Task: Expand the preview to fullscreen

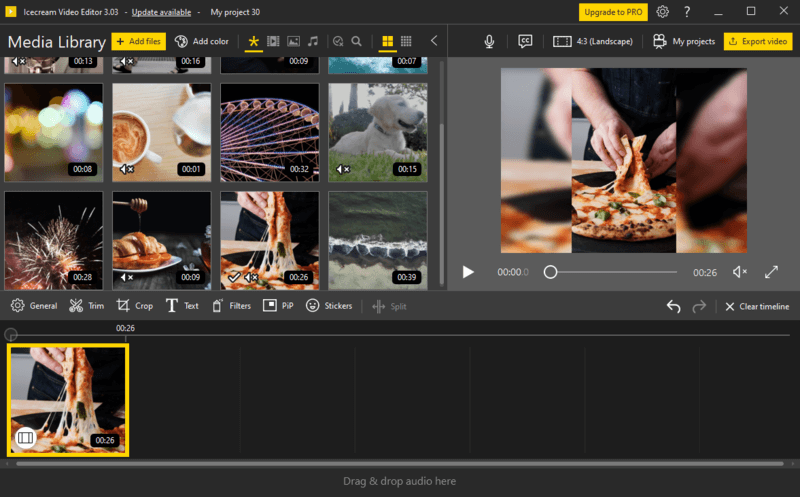Action: tap(771, 272)
